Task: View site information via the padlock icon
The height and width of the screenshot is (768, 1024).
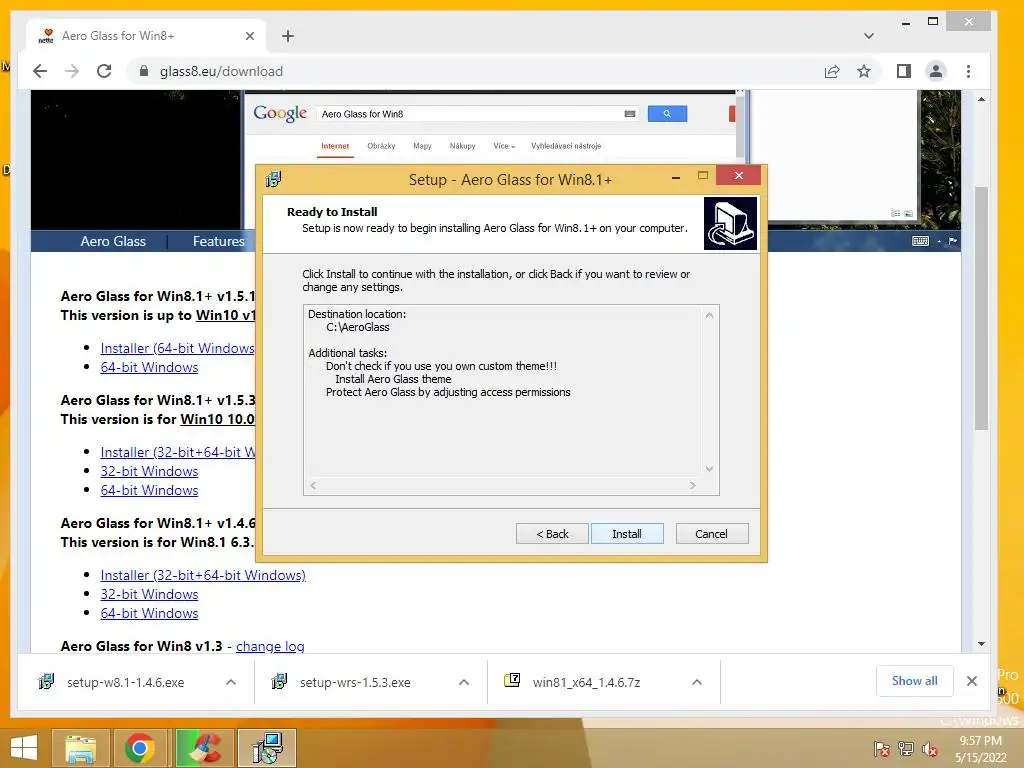Action: [x=144, y=71]
